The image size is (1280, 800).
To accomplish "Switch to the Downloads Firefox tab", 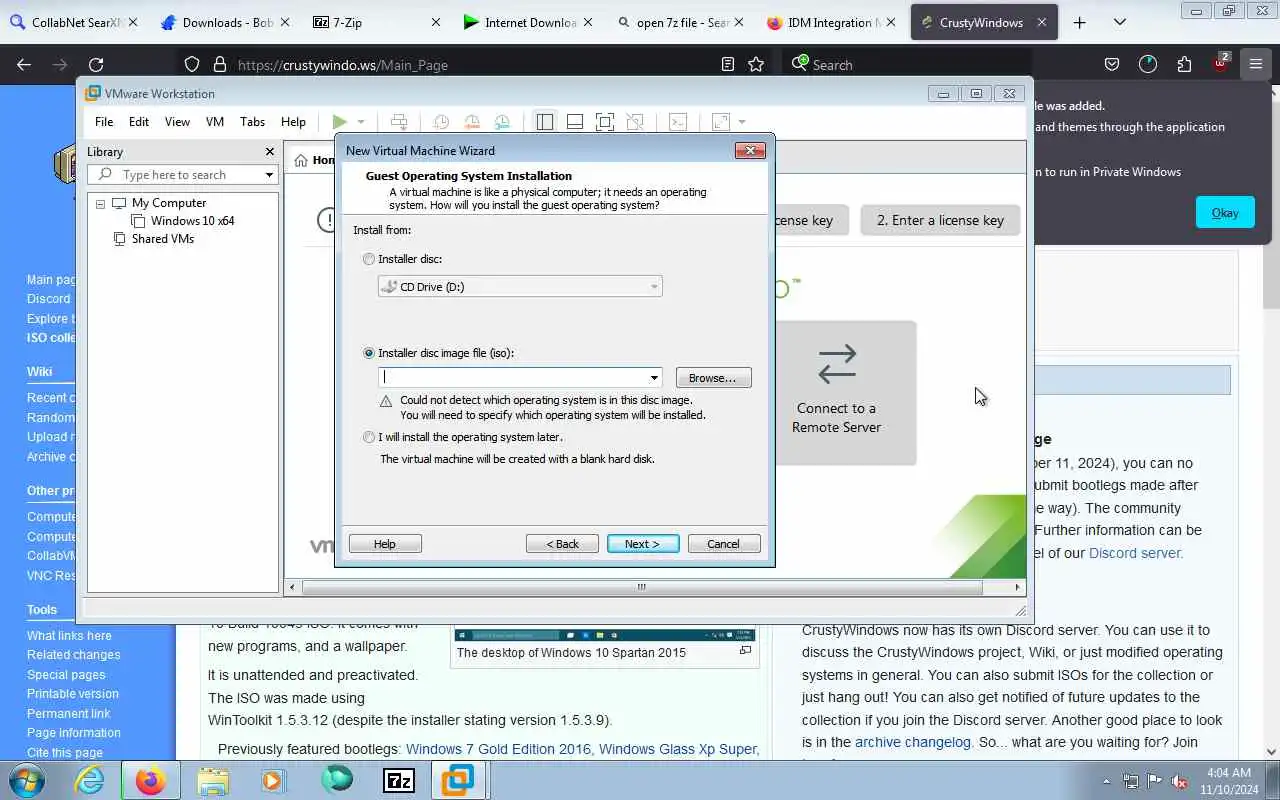I will pyautogui.click(x=224, y=22).
